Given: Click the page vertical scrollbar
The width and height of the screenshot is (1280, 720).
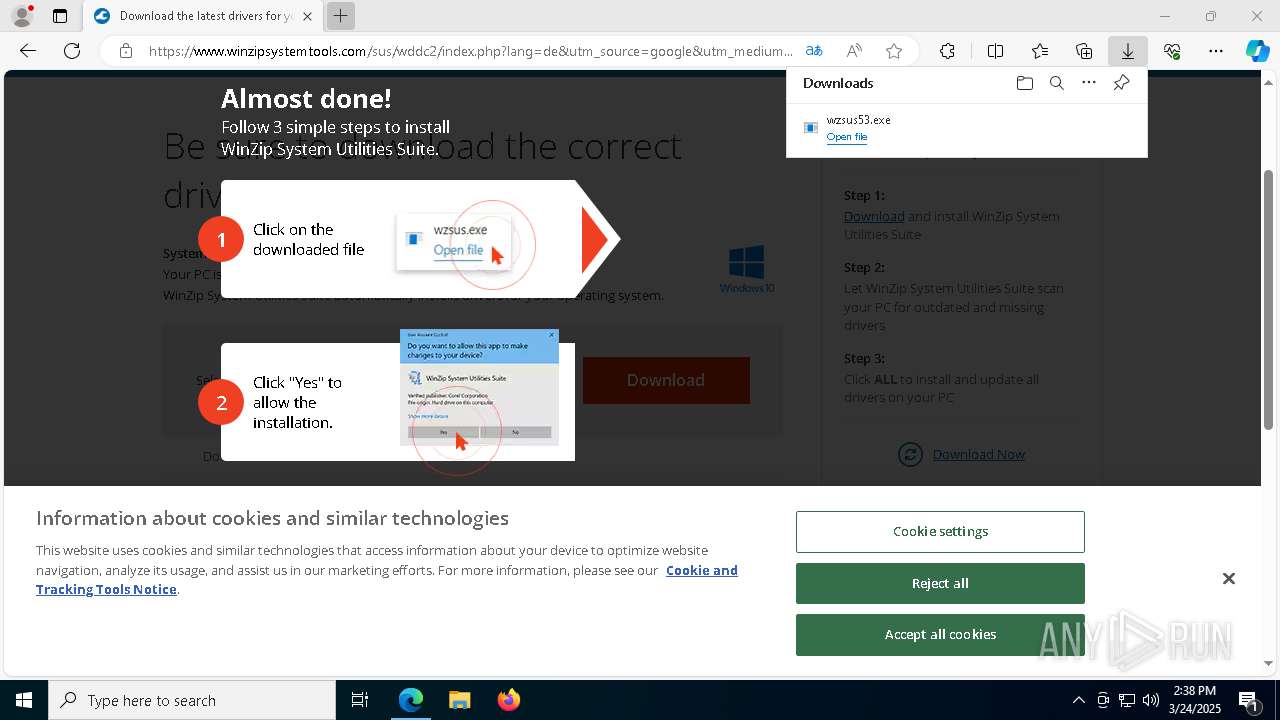Looking at the screenshot, I should coord(1269,300).
